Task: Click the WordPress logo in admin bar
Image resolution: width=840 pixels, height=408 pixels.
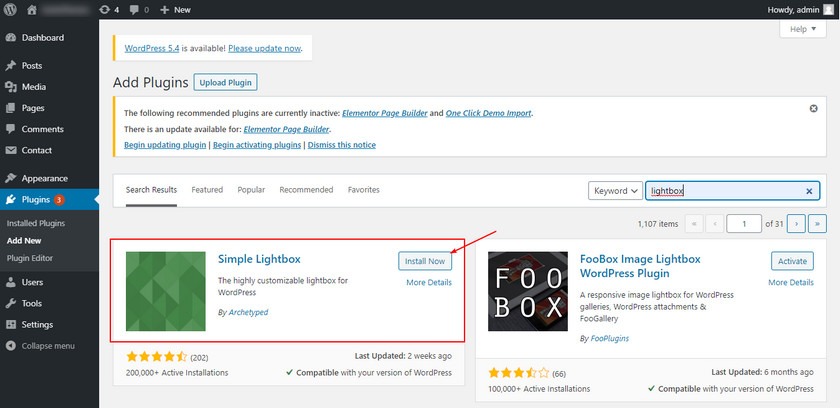Action: [x=11, y=9]
